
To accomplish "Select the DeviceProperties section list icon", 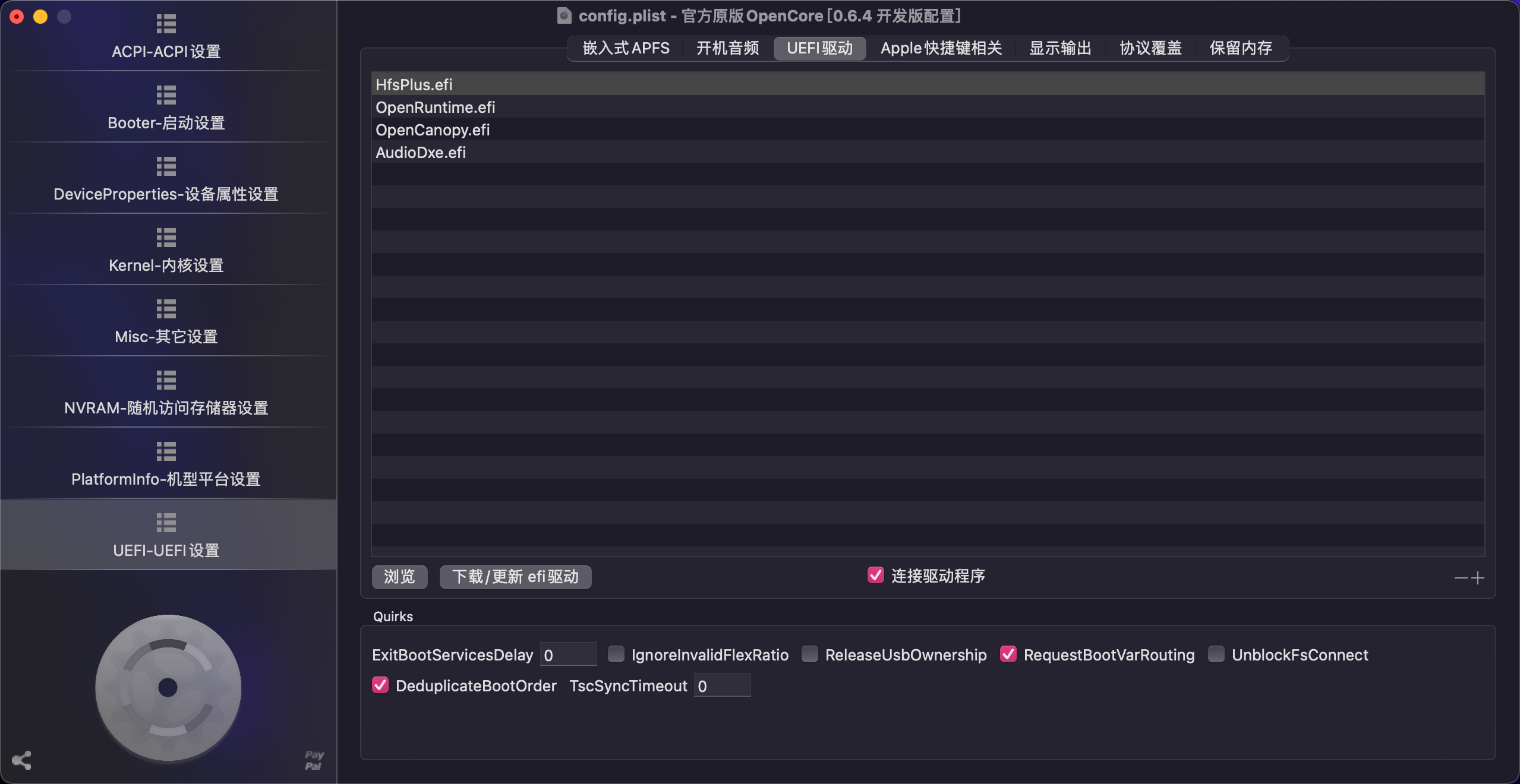I will pyautogui.click(x=166, y=166).
